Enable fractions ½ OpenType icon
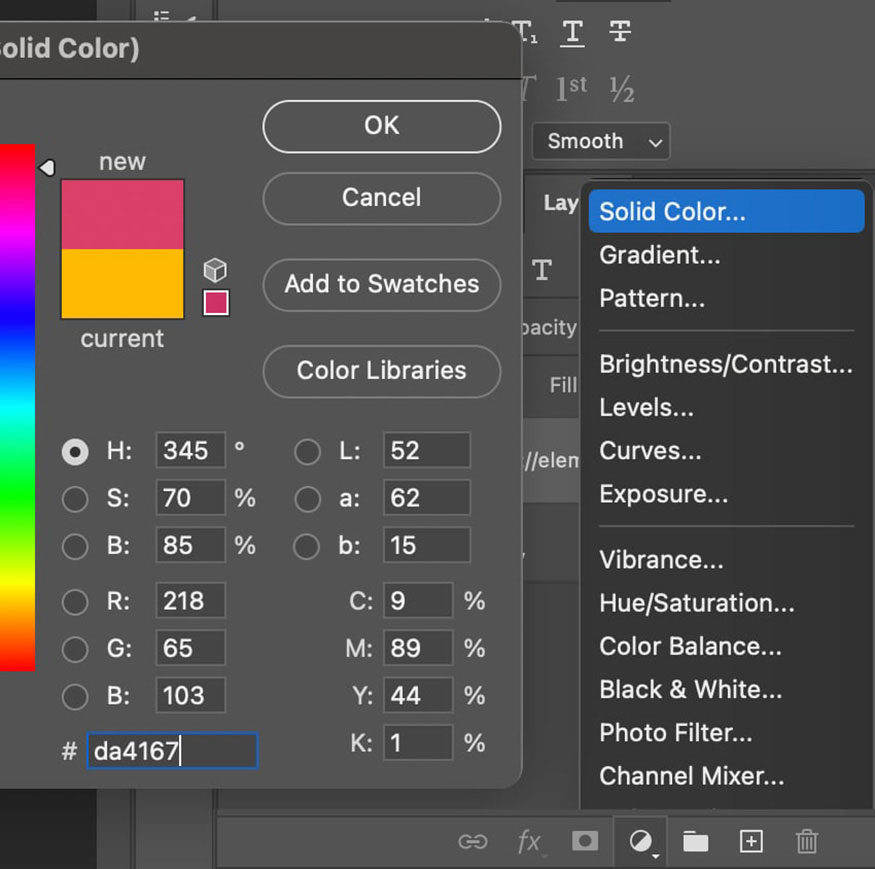 pos(622,89)
